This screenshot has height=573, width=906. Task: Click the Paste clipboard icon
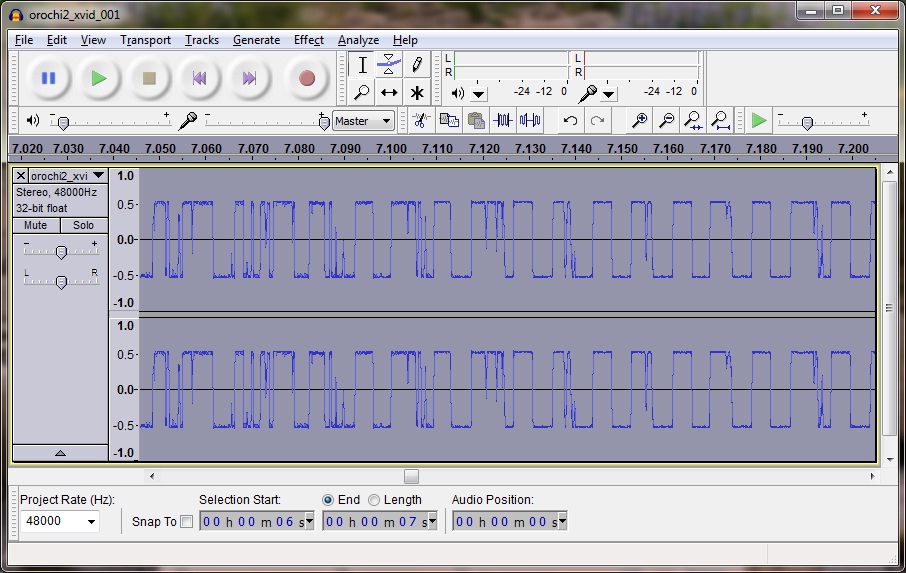tap(476, 121)
